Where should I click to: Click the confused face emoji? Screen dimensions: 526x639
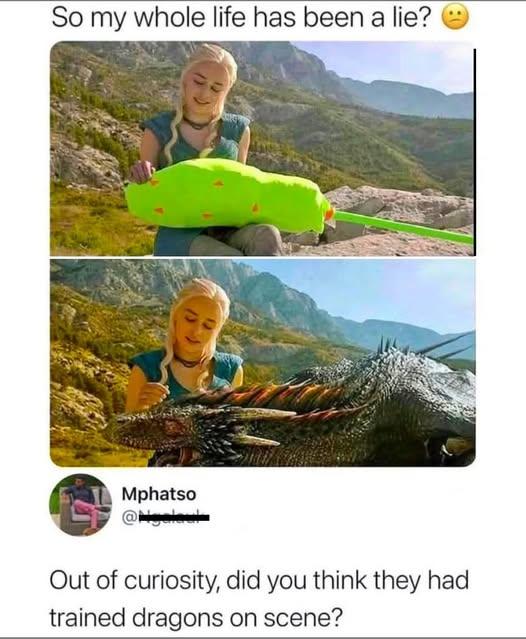455,18
